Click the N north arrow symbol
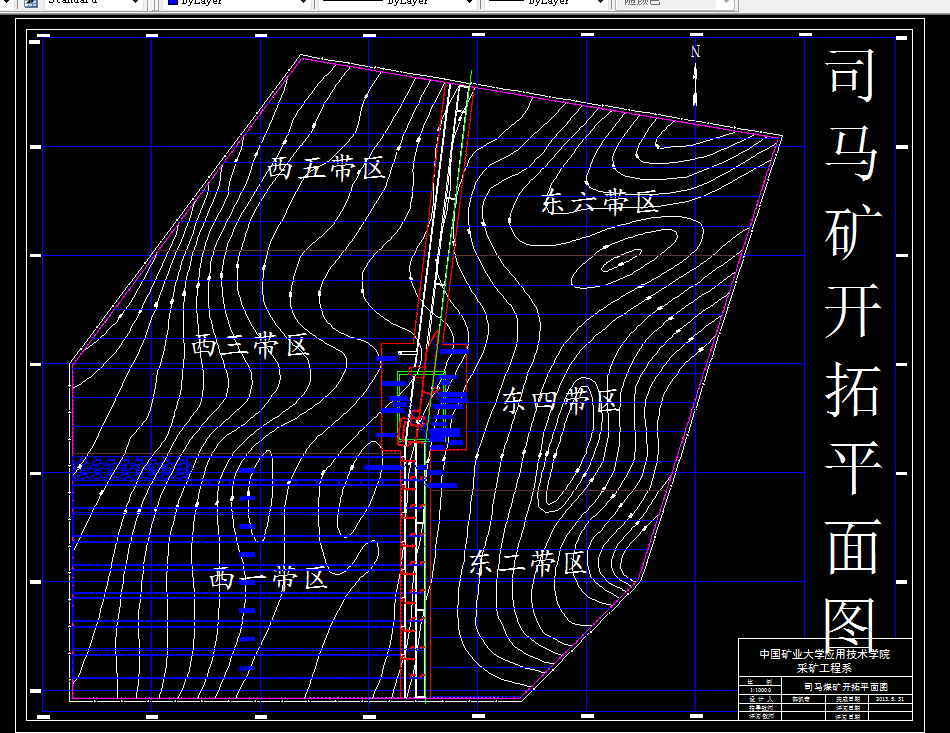Screen dimensions: 950x733 [x=695, y=76]
